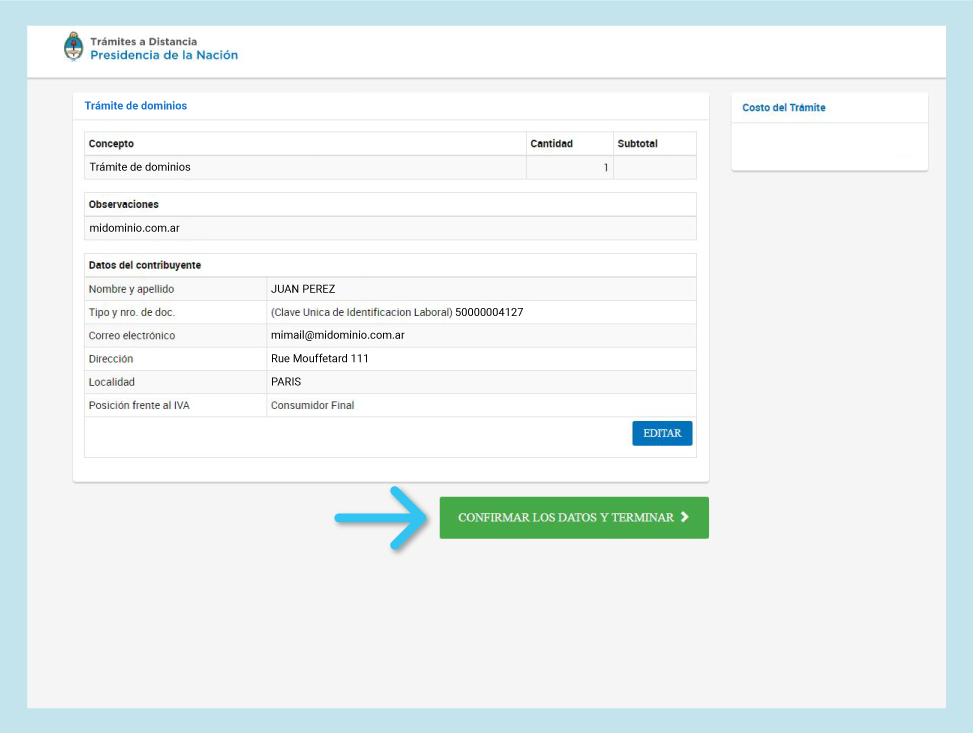Click the Concepto column header

(x=111, y=144)
